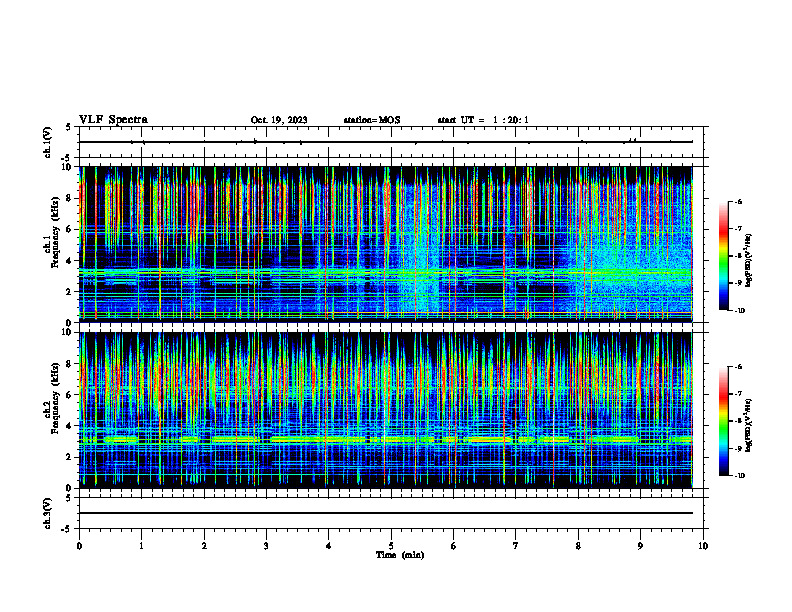Click time axis tick label "3"

(x=266, y=546)
